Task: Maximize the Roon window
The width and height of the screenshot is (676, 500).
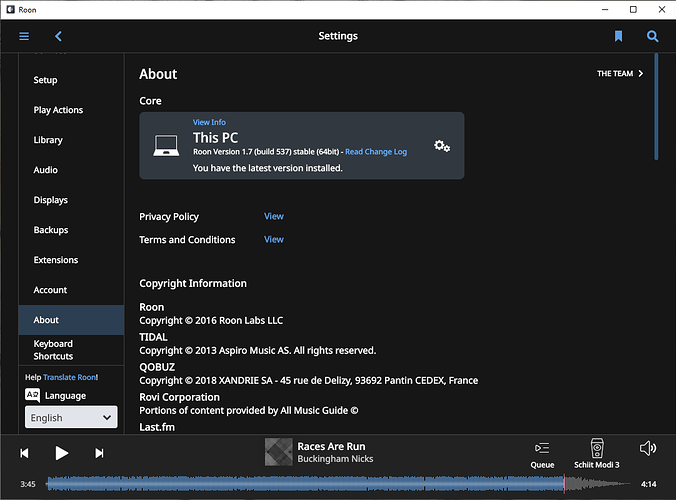Action: click(x=633, y=9)
